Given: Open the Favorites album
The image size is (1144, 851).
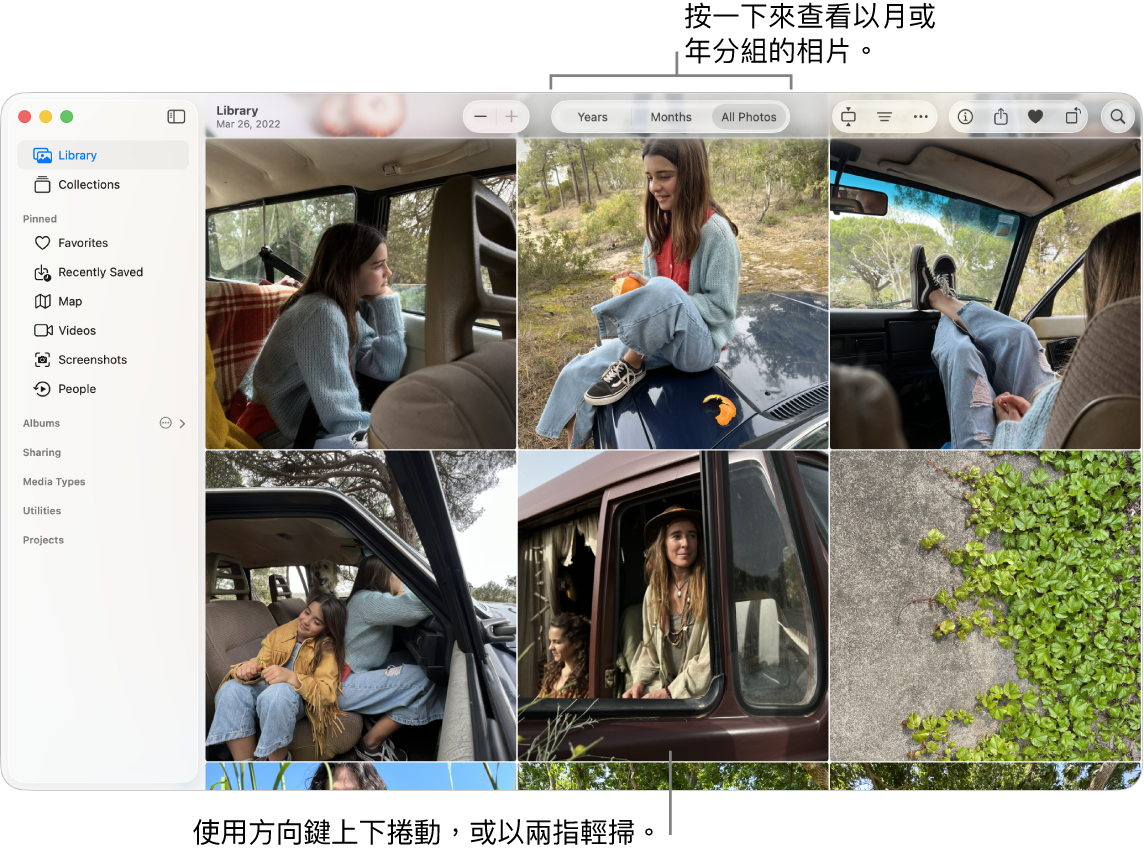Looking at the screenshot, I should click(x=103, y=243).
